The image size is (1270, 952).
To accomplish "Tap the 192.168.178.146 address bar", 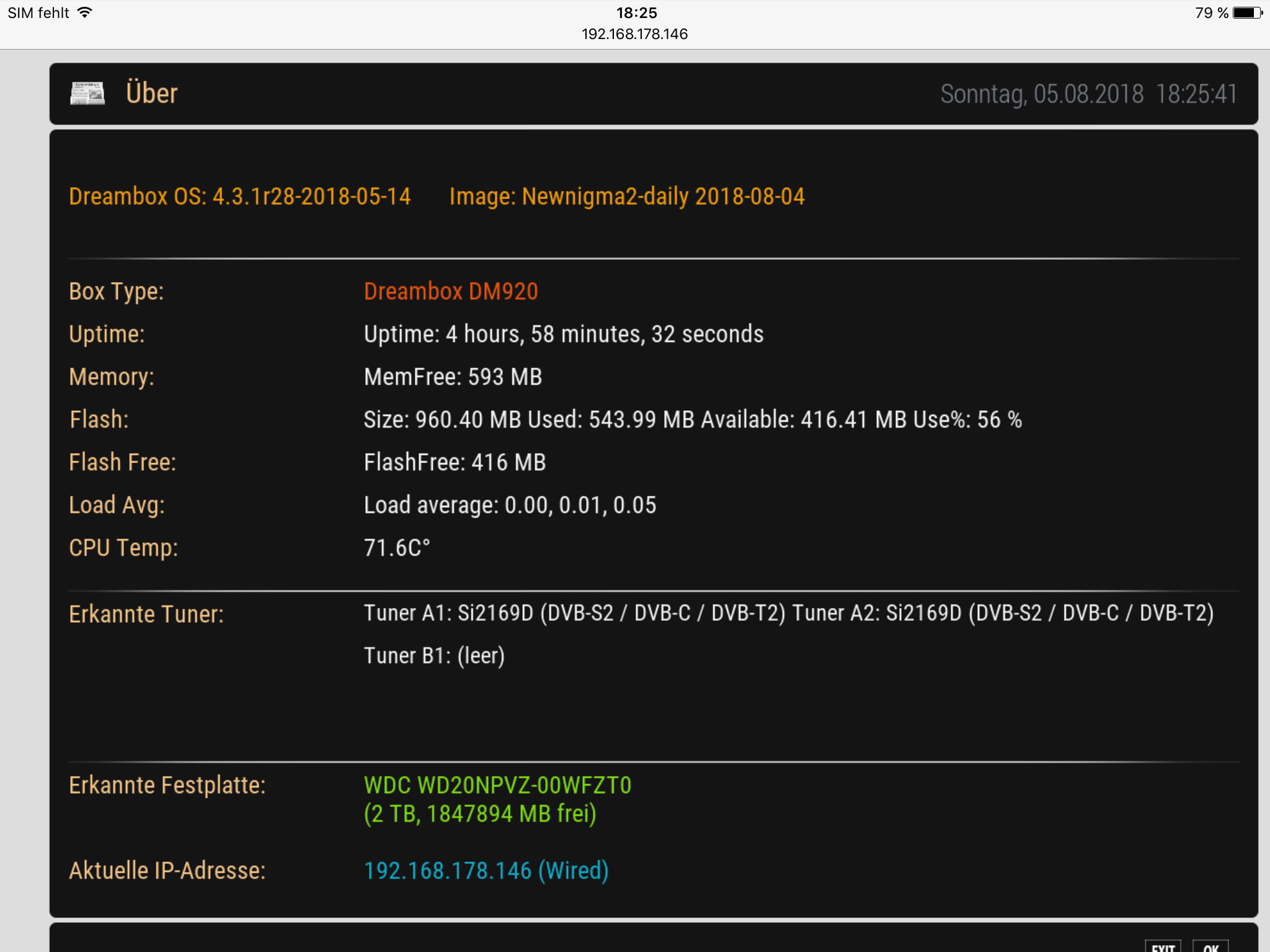I will click(x=634, y=34).
